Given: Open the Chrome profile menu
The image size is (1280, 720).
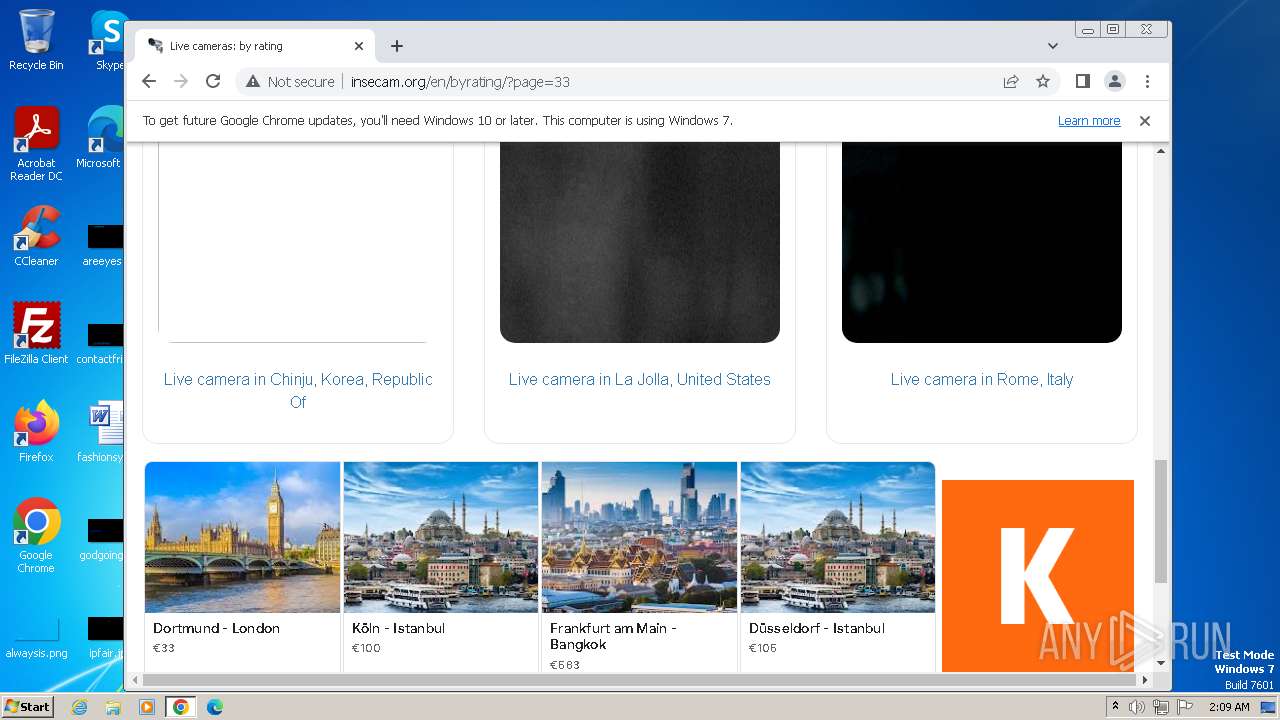Looking at the screenshot, I should pyautogui.click(x=1114, y=81).
